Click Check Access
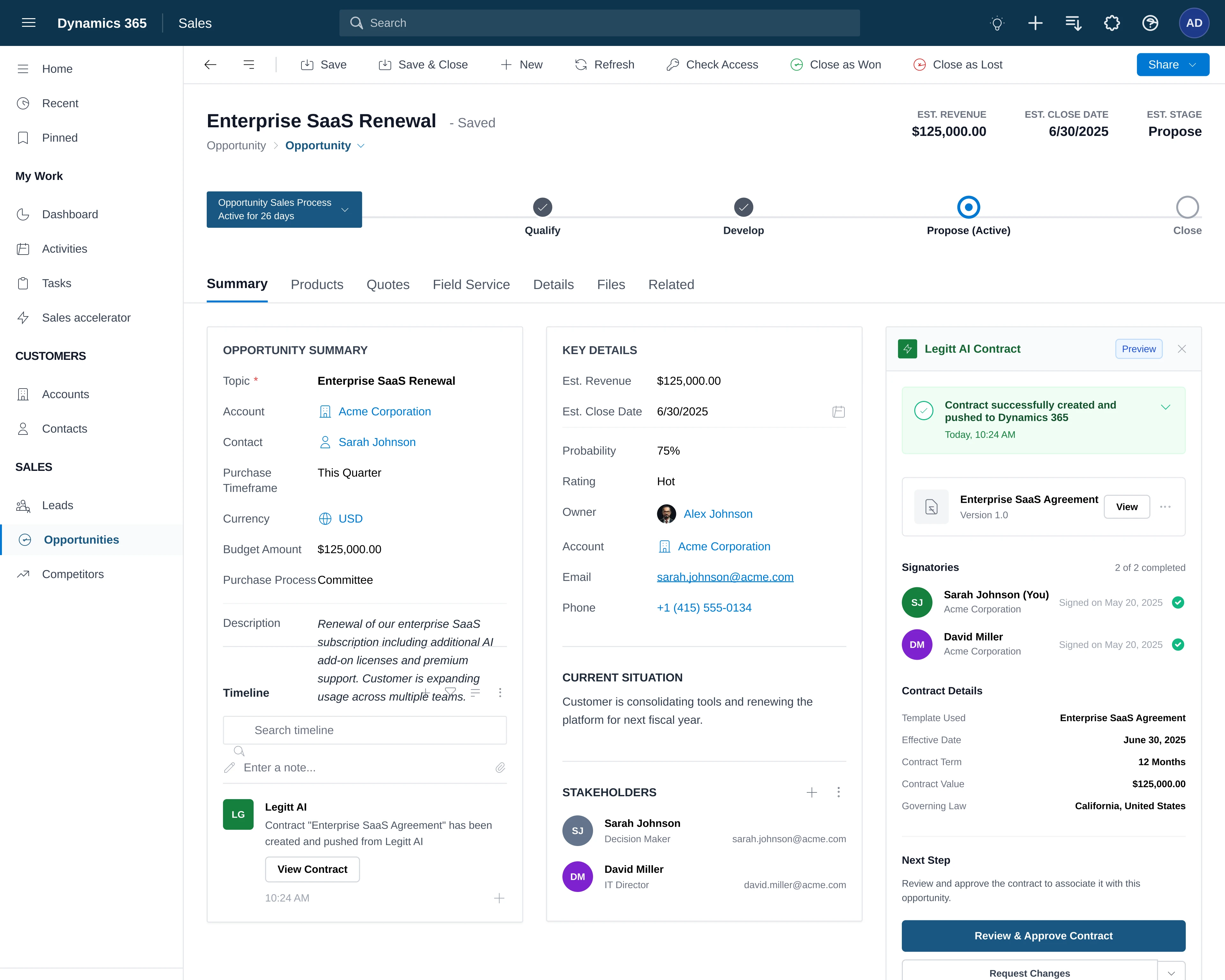This screenshot has height=980, width=1225. pyautogui.click(x=712, y=65)
